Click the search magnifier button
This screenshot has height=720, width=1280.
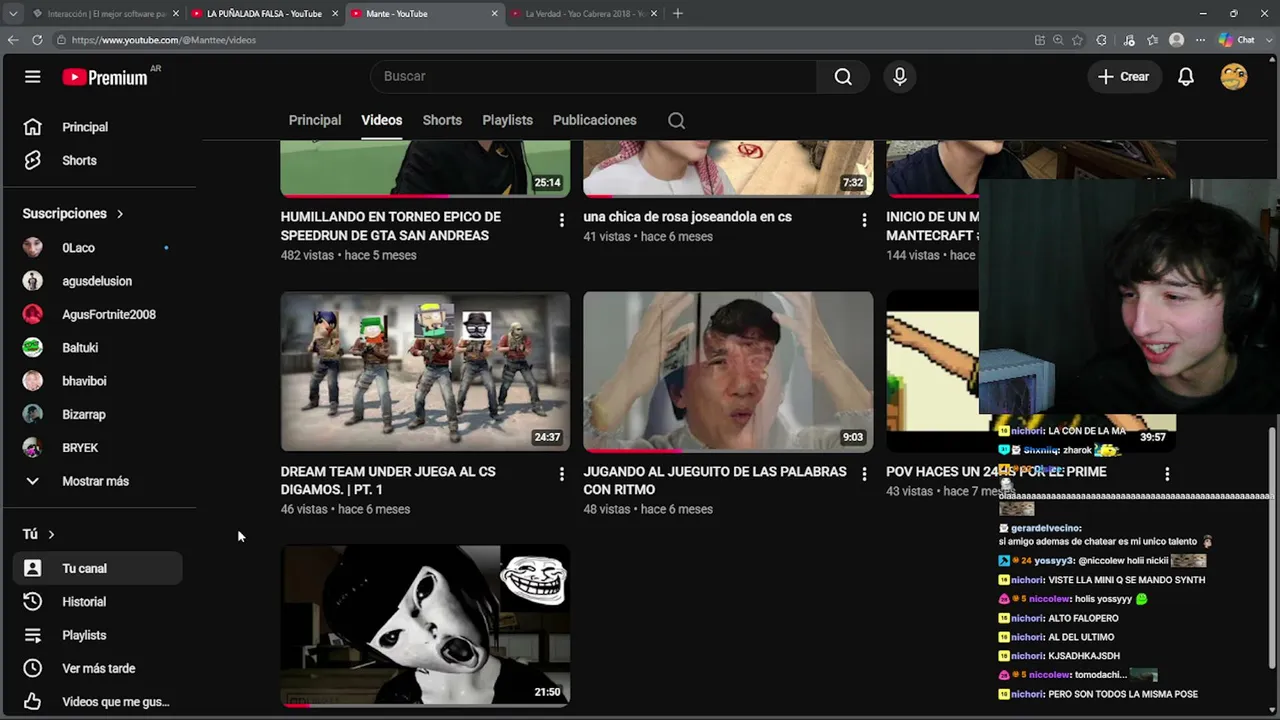click(843, 77)
